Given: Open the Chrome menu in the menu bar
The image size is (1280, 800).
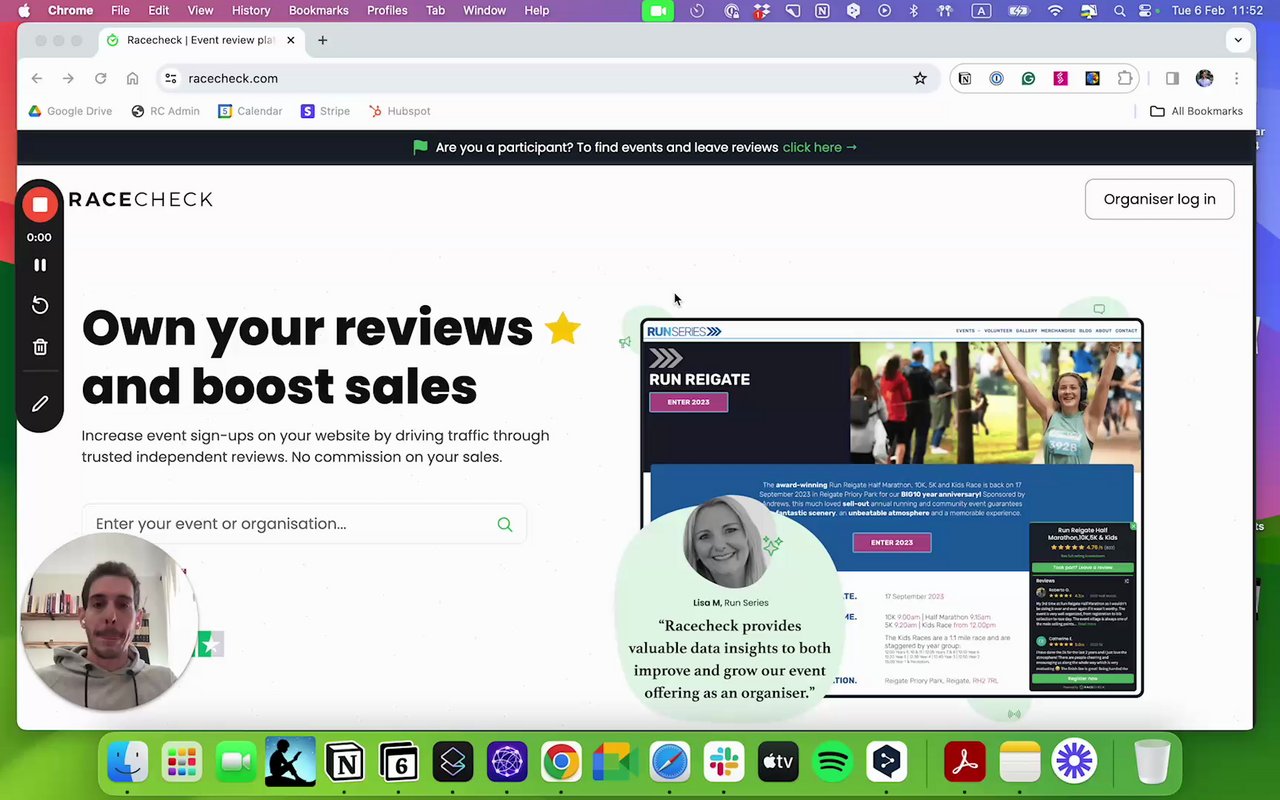Looking at the screenshot, I should [70, 10].
